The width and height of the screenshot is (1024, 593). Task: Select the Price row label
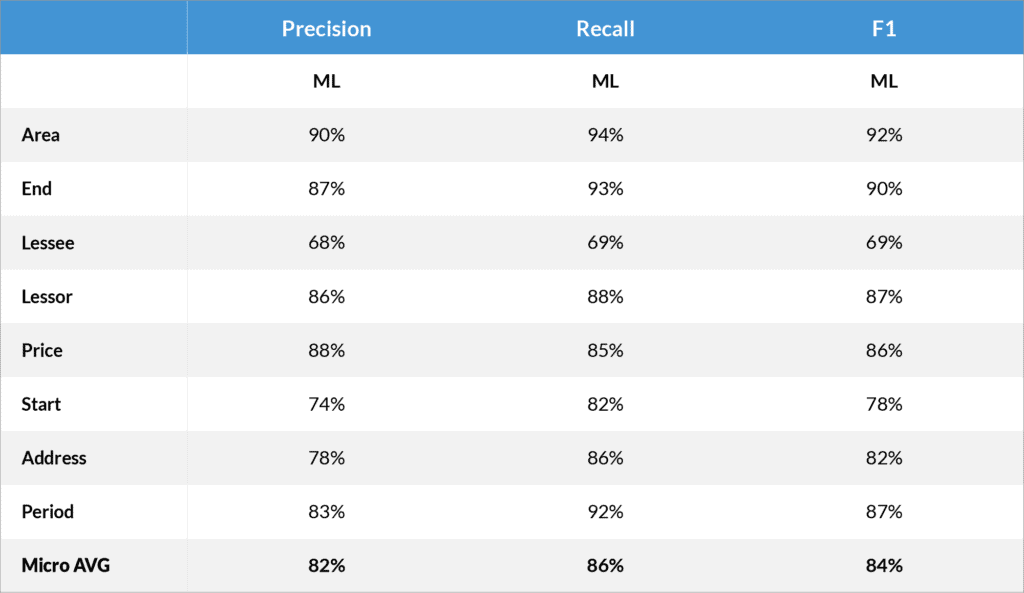42,351
